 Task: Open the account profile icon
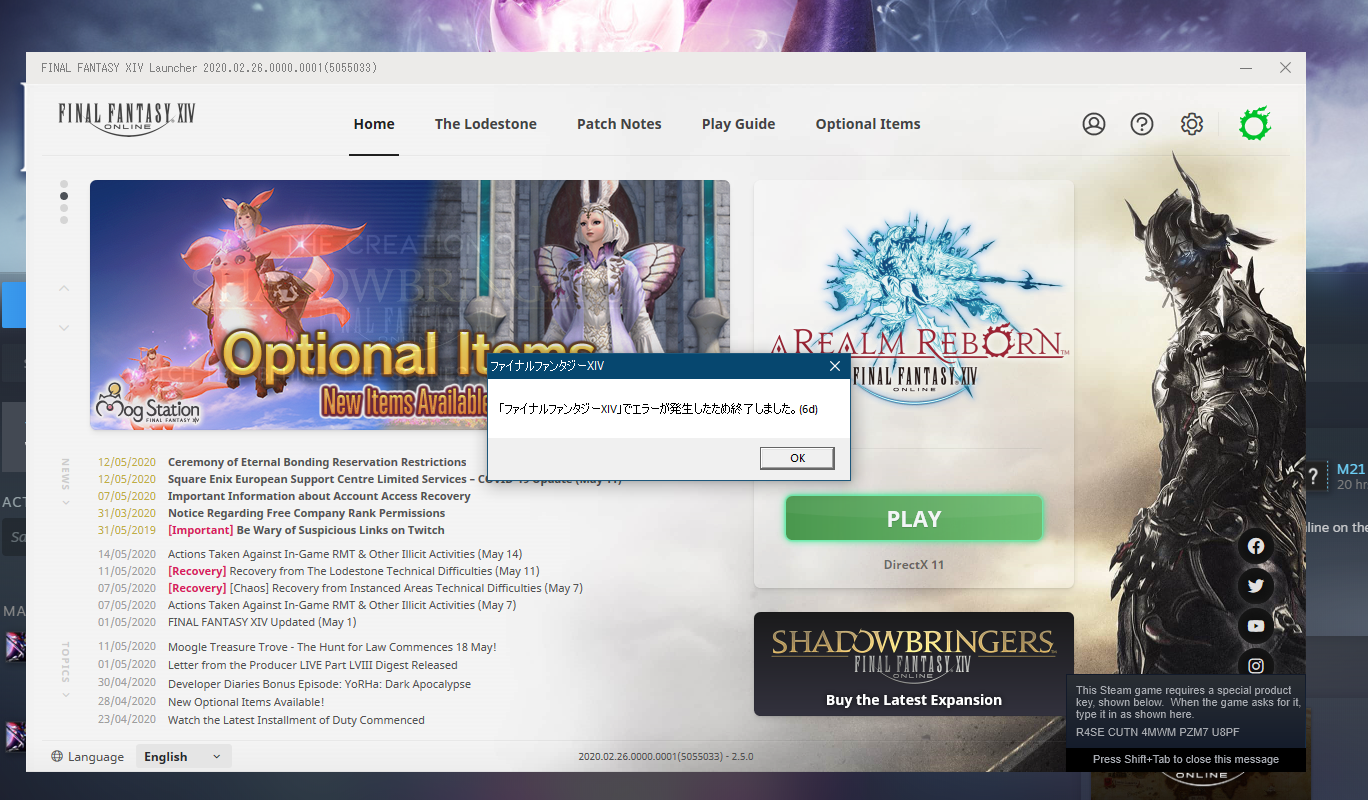[1094, 124]
